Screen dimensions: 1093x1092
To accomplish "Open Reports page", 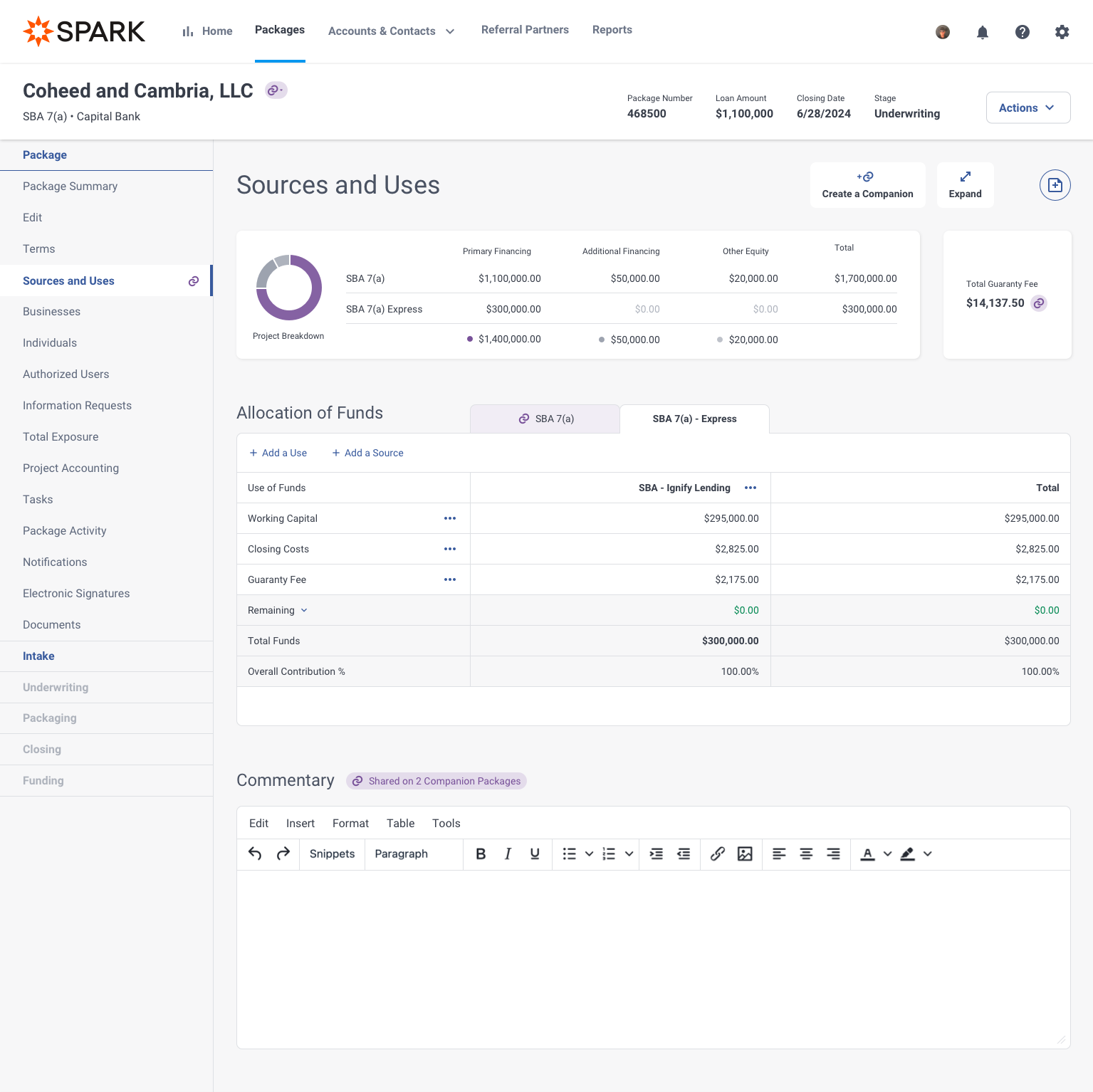I will pyautogui.click(x=612, y=30).
